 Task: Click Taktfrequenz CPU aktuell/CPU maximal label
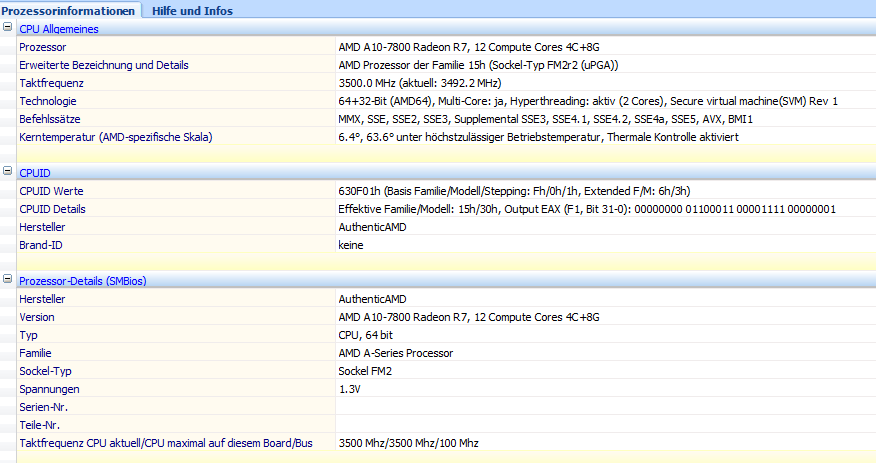tap(166, 443)
